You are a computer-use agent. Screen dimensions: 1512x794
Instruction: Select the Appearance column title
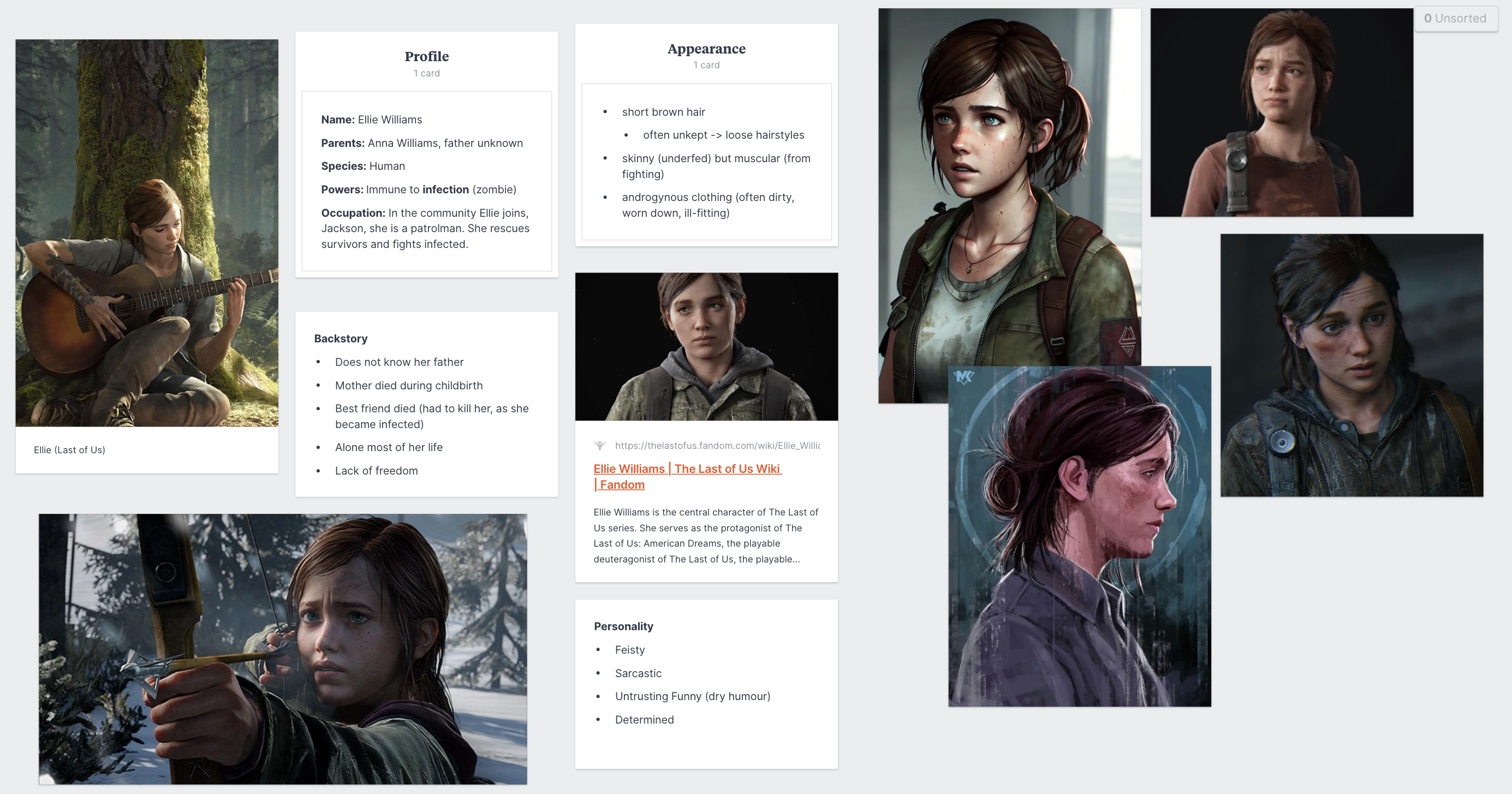point(706,49)
